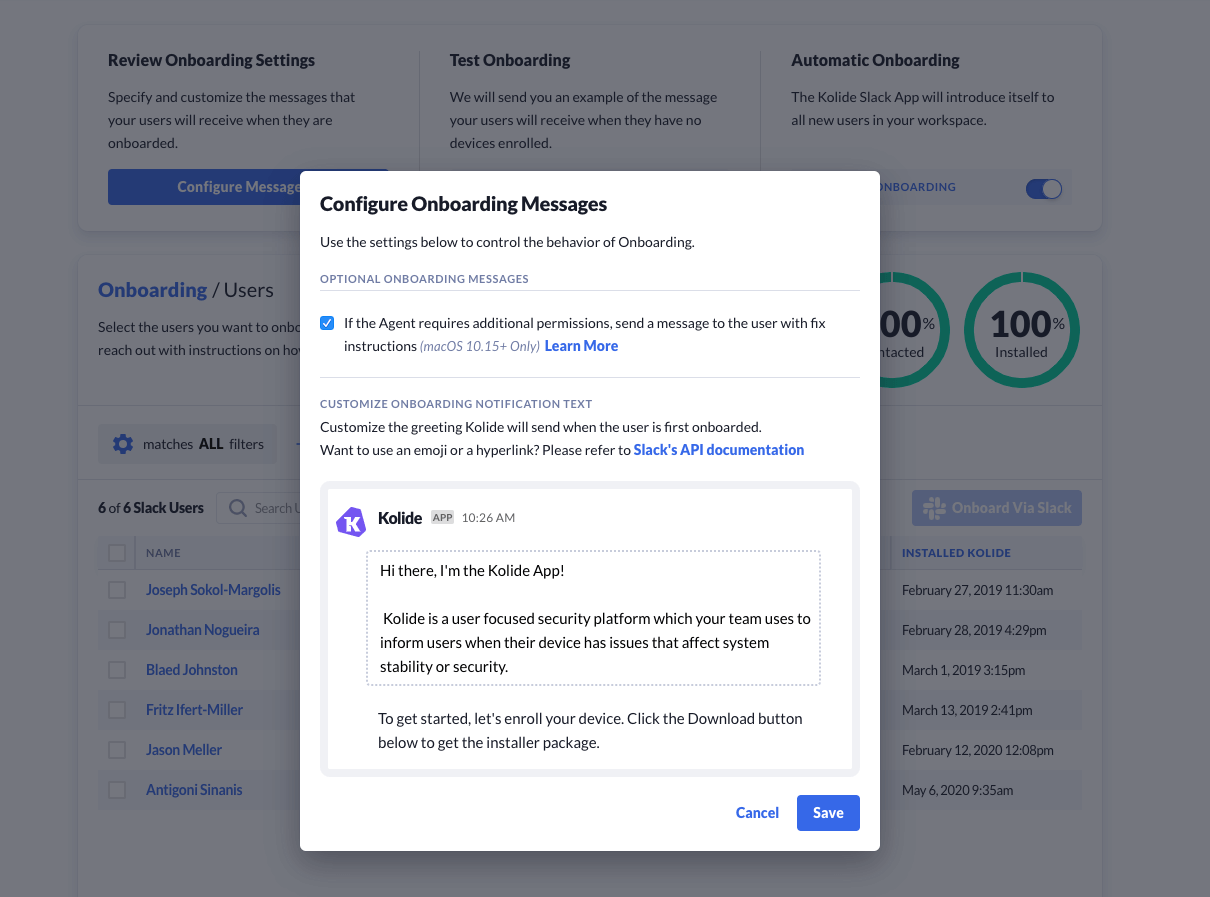Open Slack's API documentation link
Screen dimensions: 1210x897
(x=719, y=450)
